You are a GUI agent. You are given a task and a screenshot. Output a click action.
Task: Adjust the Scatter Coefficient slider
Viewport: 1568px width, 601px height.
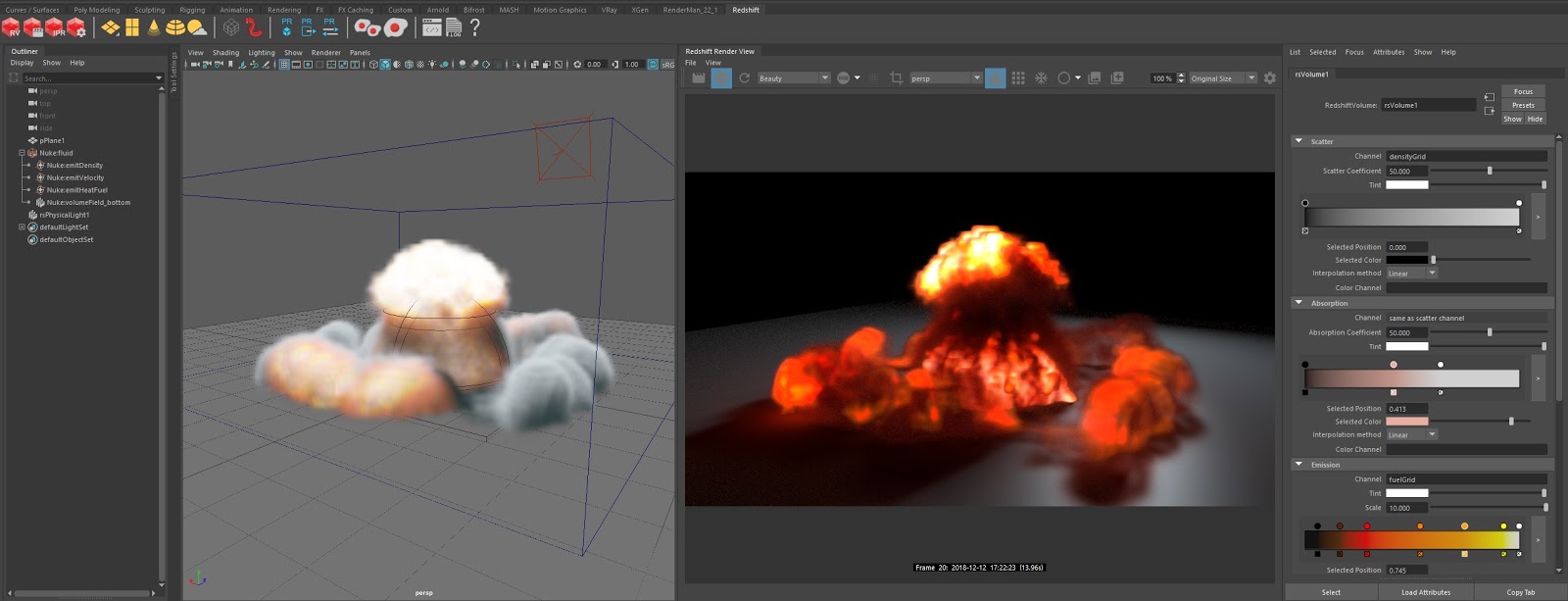tap(1490, 171)
